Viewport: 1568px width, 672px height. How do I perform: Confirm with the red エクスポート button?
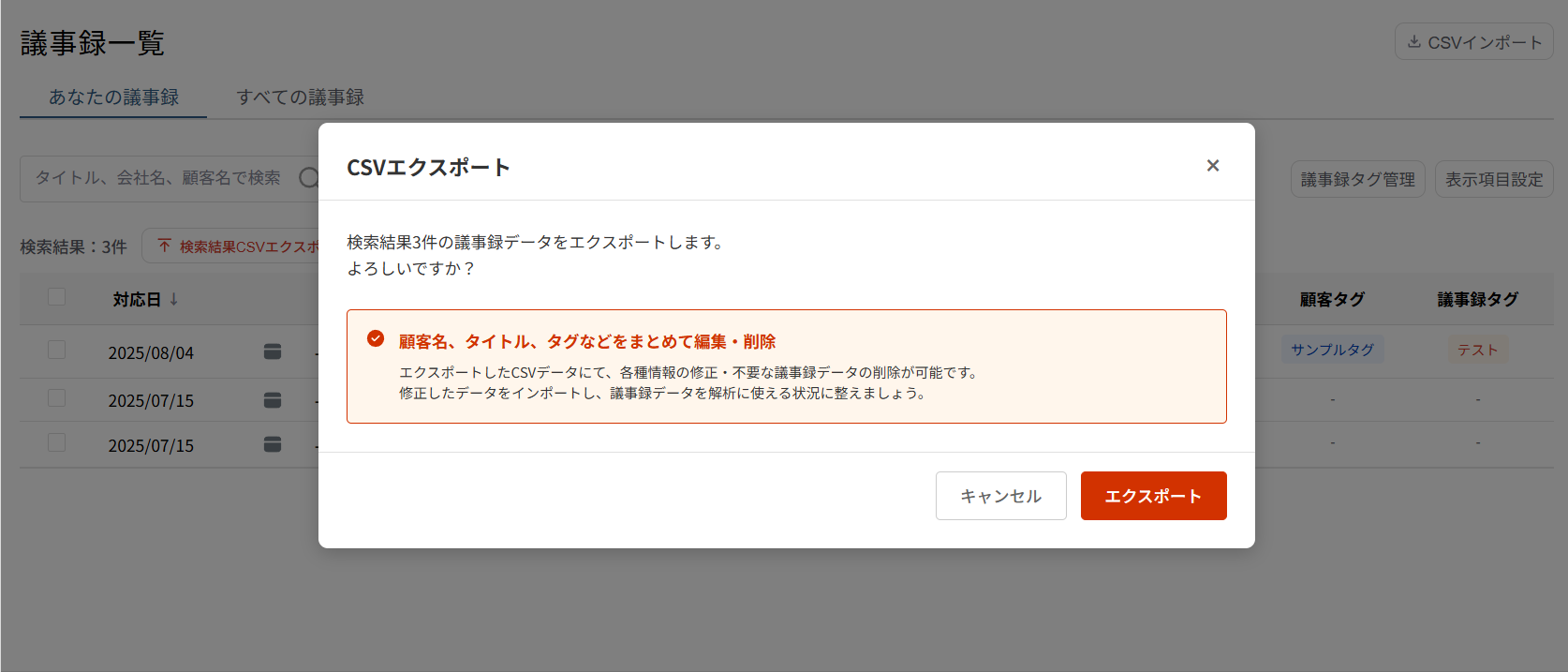click(1153, 496)
